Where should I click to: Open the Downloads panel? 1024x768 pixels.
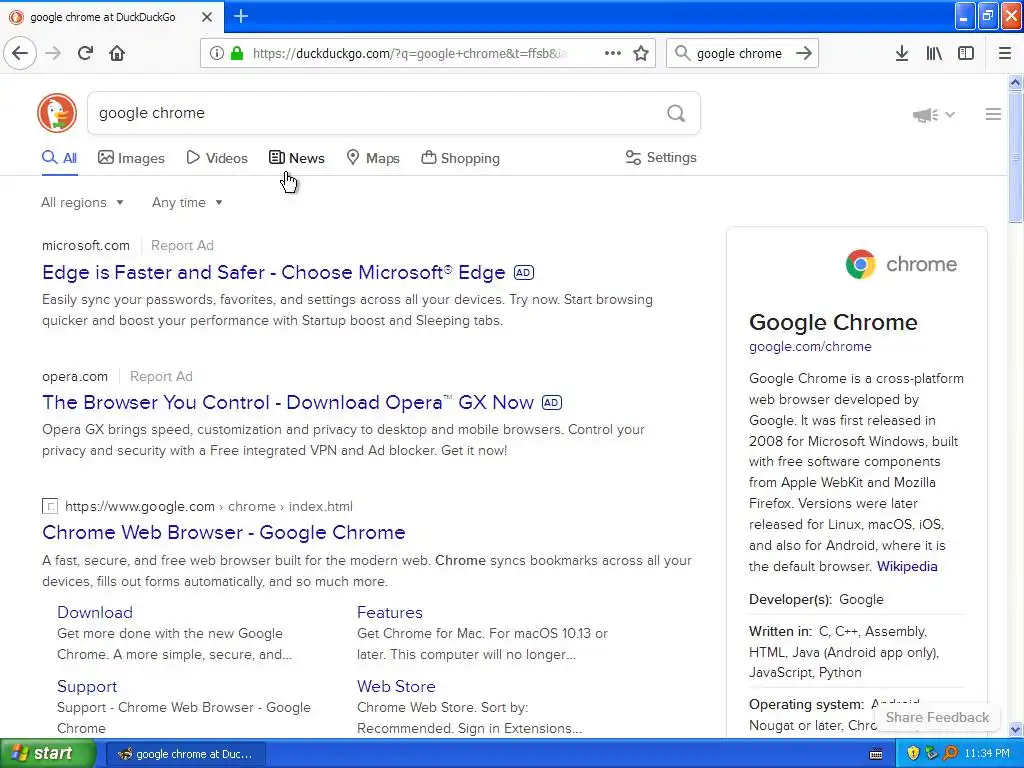(901, 53)
